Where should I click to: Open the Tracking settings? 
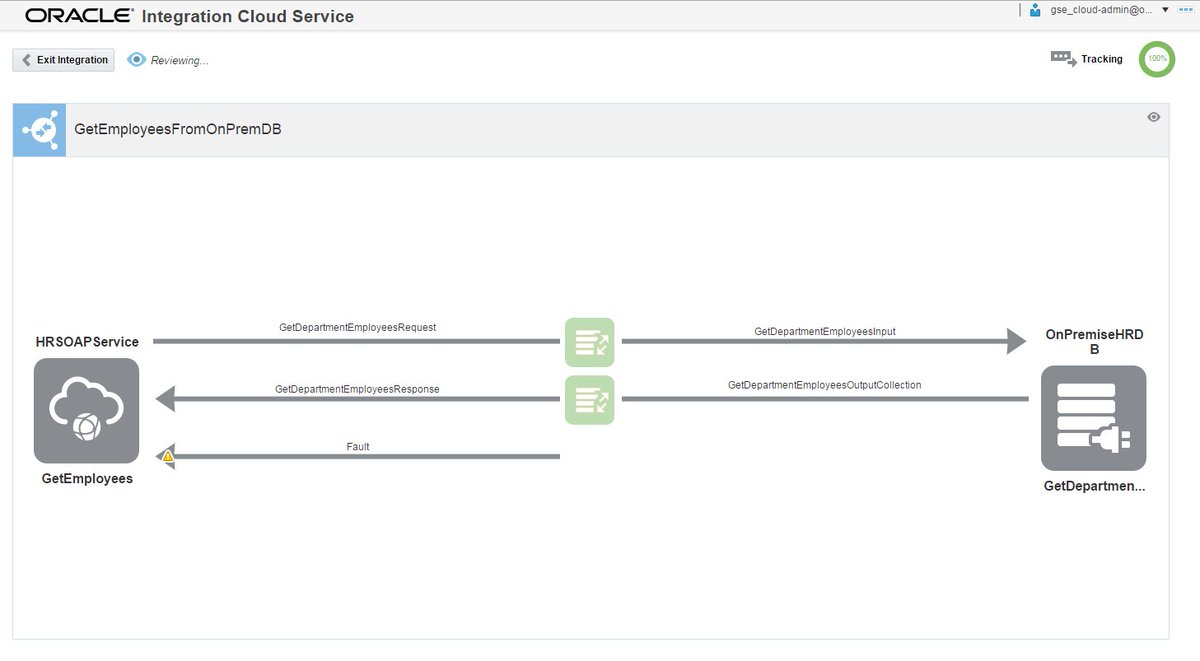pyautogui.click(x=1086, y=59)
